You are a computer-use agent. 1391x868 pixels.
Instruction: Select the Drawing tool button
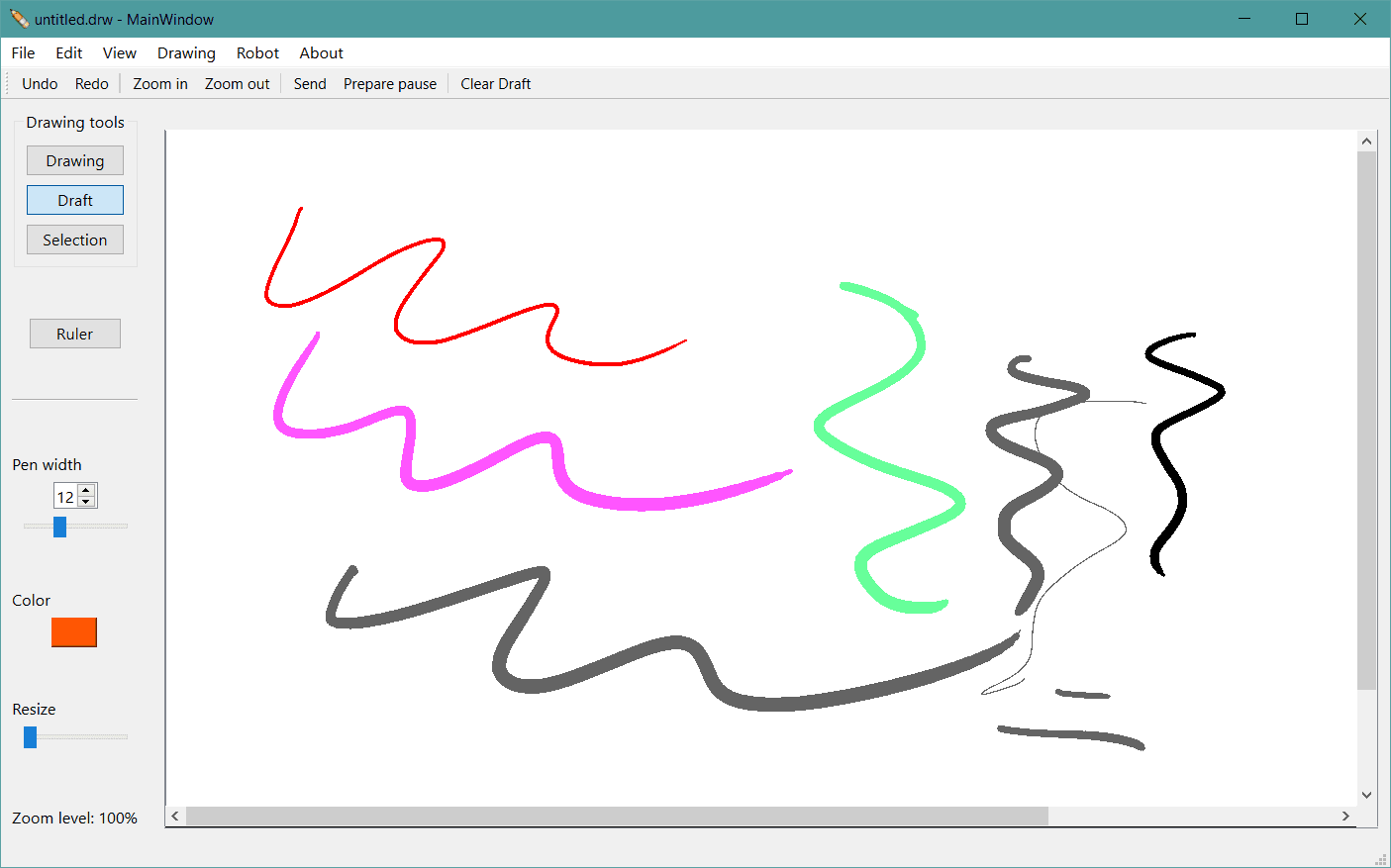pos(75,160)
